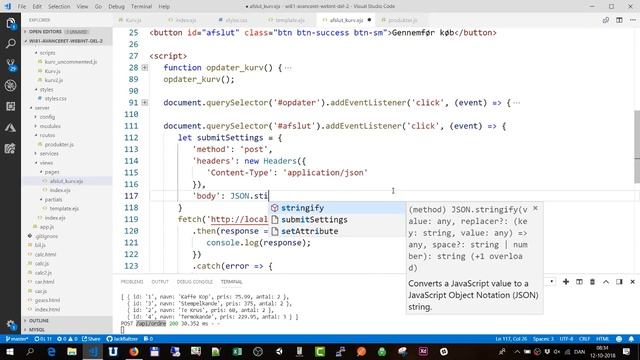Open the terminal selector dropdown
640x360 pixels.
click(x=551, y=282)
